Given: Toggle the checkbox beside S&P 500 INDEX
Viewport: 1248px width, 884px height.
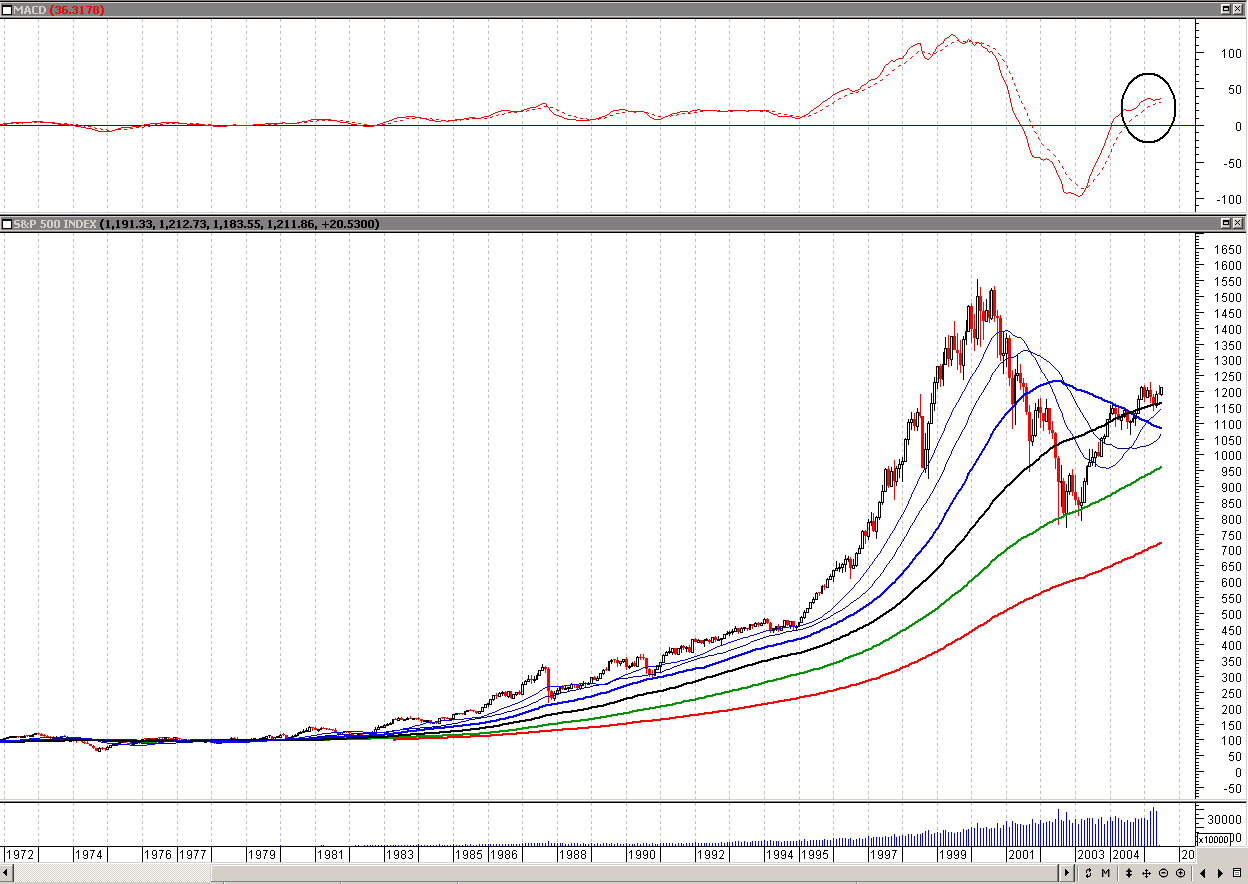Looking at the screenshot, I should pos(7,224).
